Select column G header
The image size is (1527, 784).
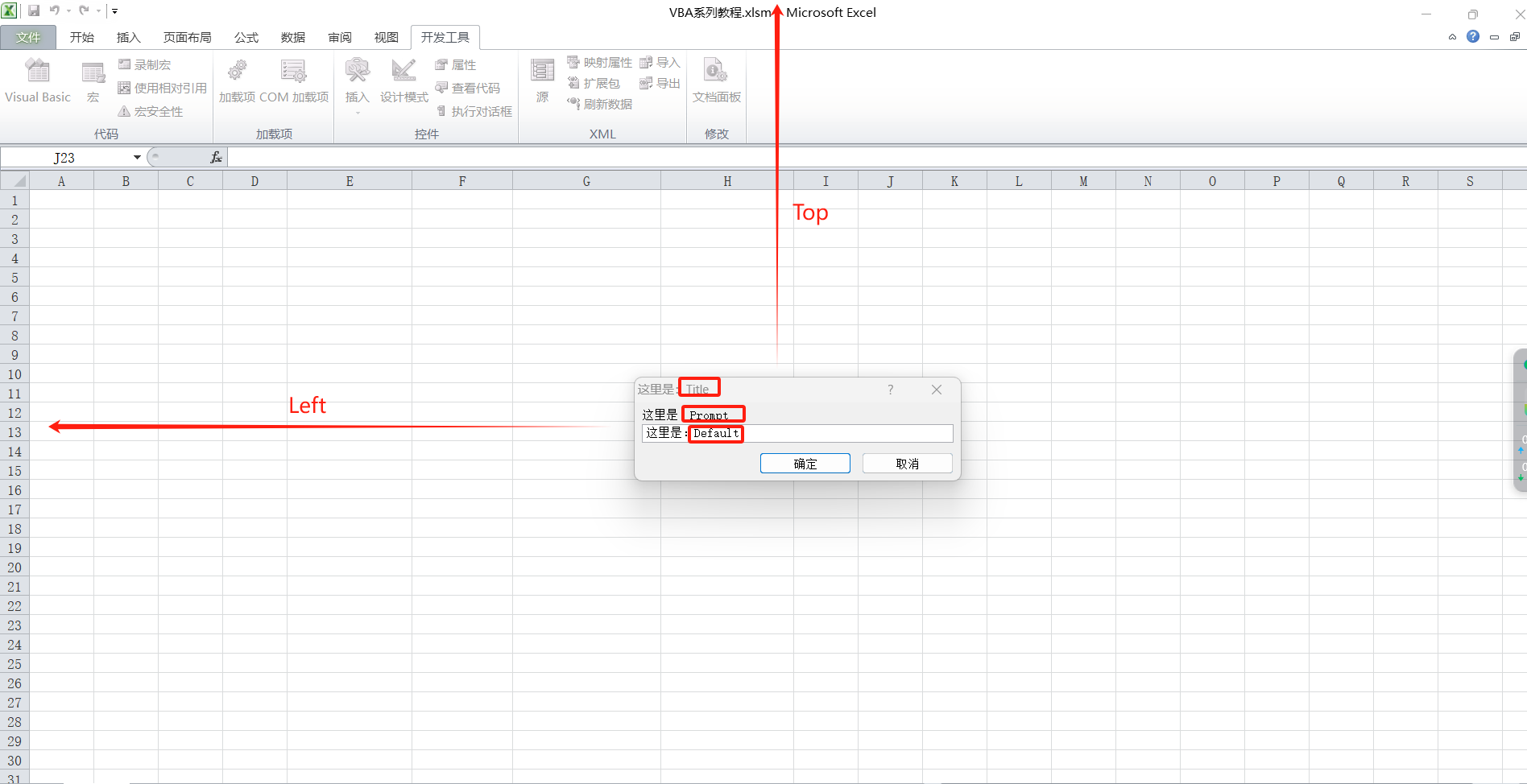tap(586, 181)
